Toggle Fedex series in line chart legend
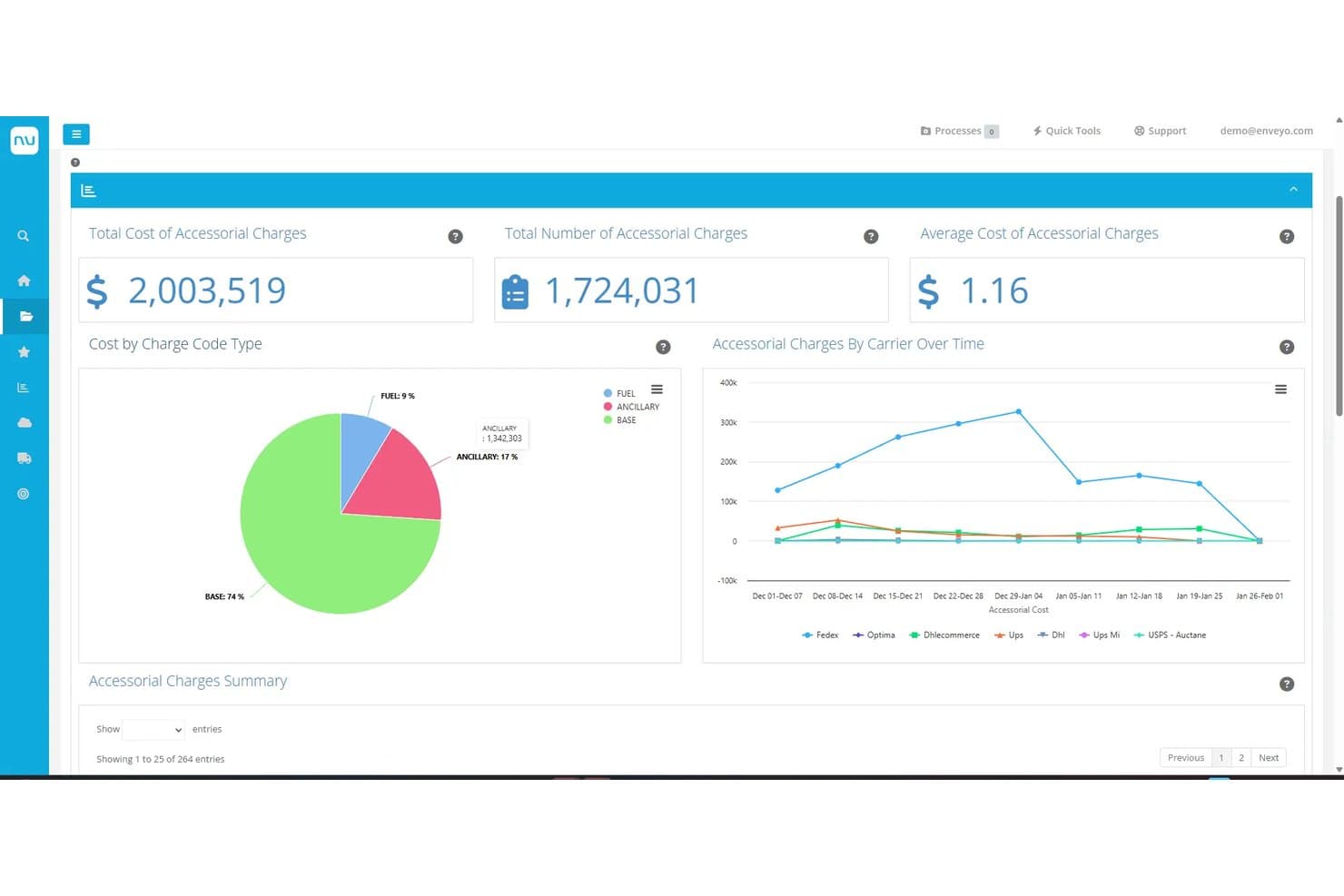This screenshot has height=896, width=1344. [x=820, y=635]
